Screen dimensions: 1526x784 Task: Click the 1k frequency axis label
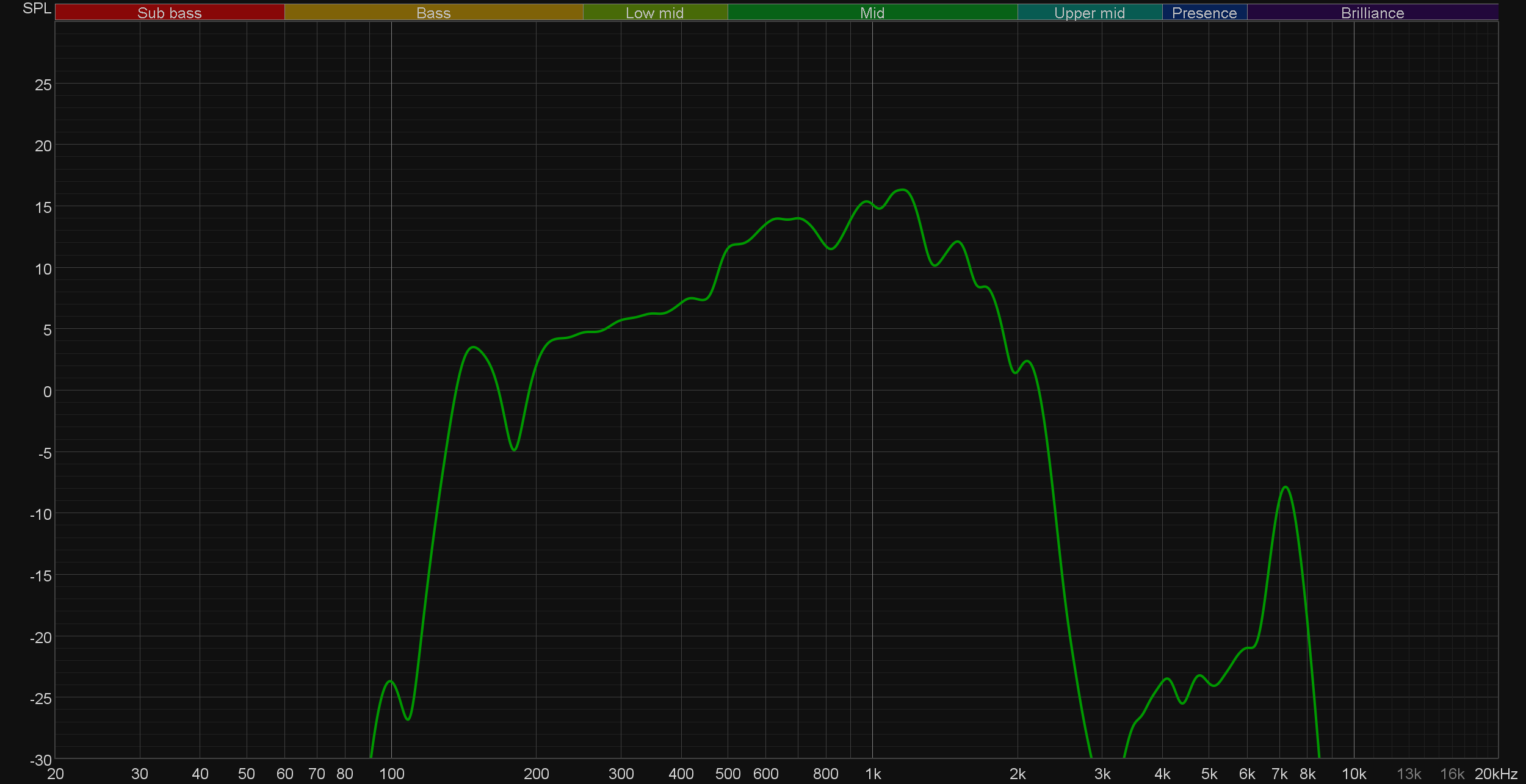[x=873, y=774]
